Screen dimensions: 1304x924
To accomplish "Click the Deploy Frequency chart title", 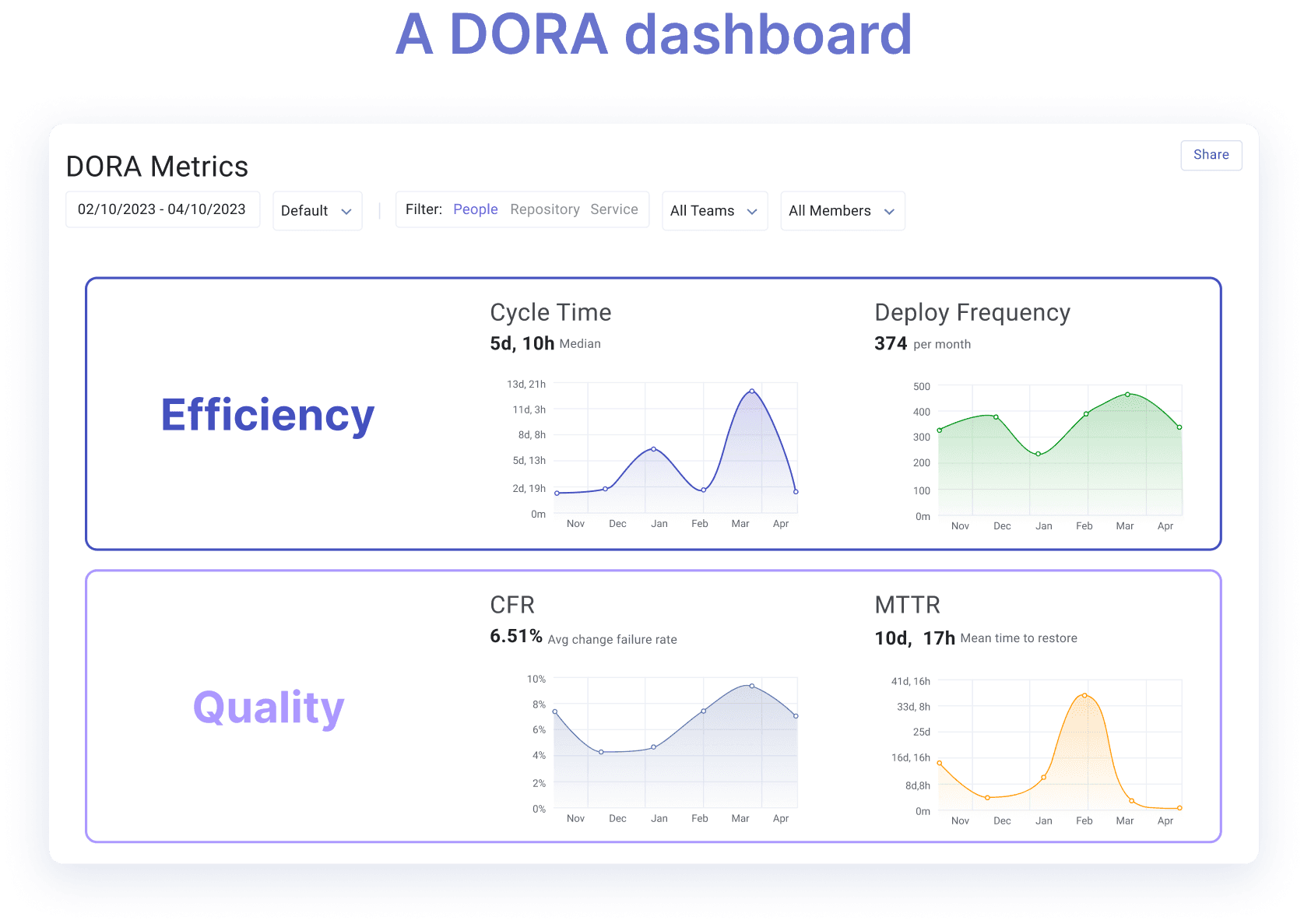I will 972,312.
